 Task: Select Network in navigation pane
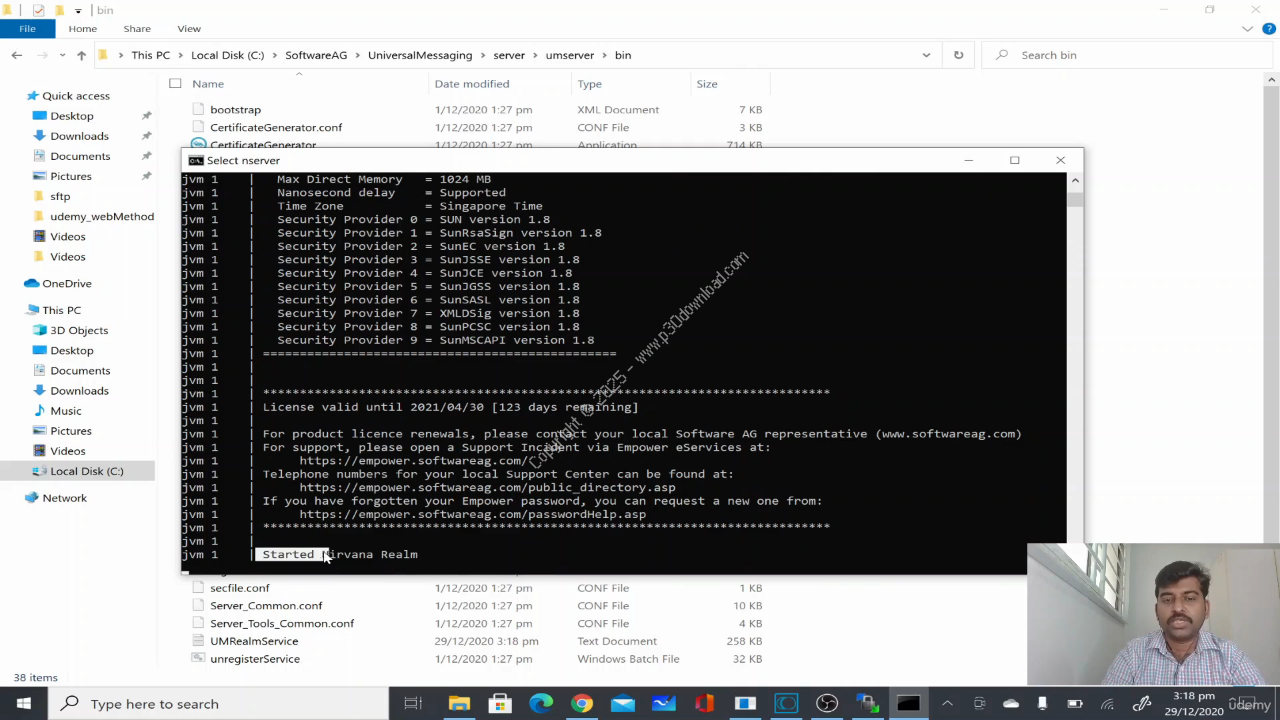coord(64,498)
